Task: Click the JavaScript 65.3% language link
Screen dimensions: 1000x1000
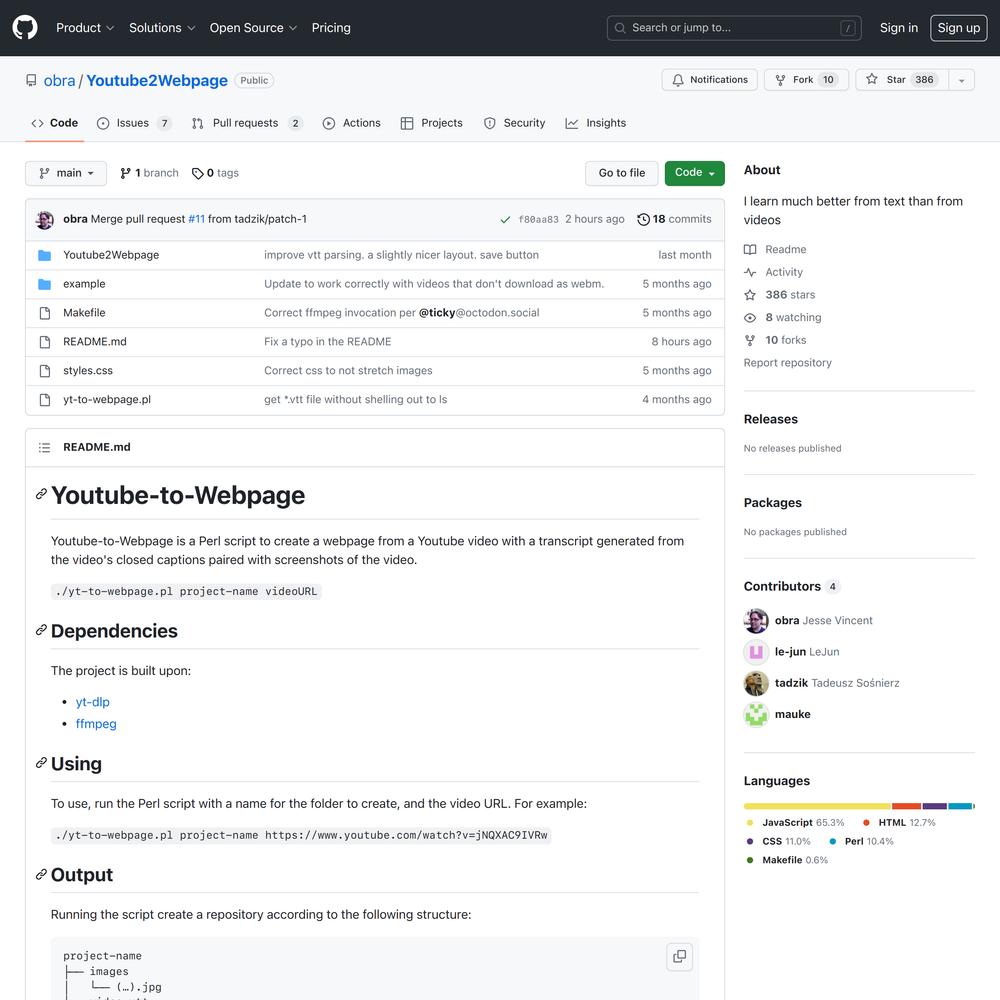Action: [x=795, y=823]
